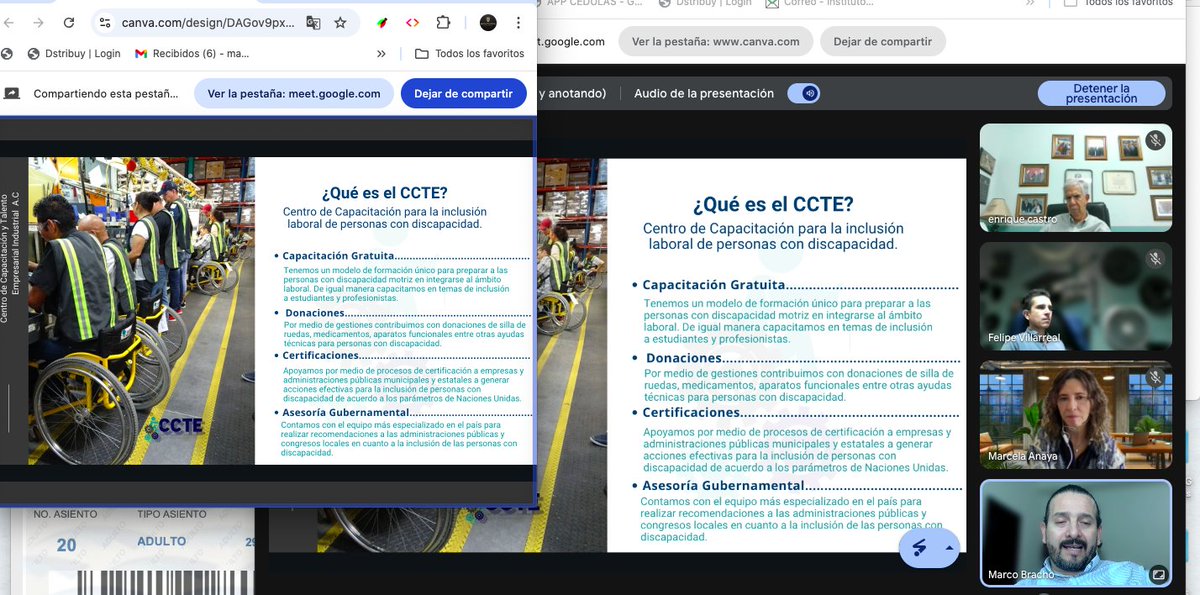This screenshot has height=595, width=1200.
Task: Pop out Marco Bracho's video tile
Action: 1160,572
